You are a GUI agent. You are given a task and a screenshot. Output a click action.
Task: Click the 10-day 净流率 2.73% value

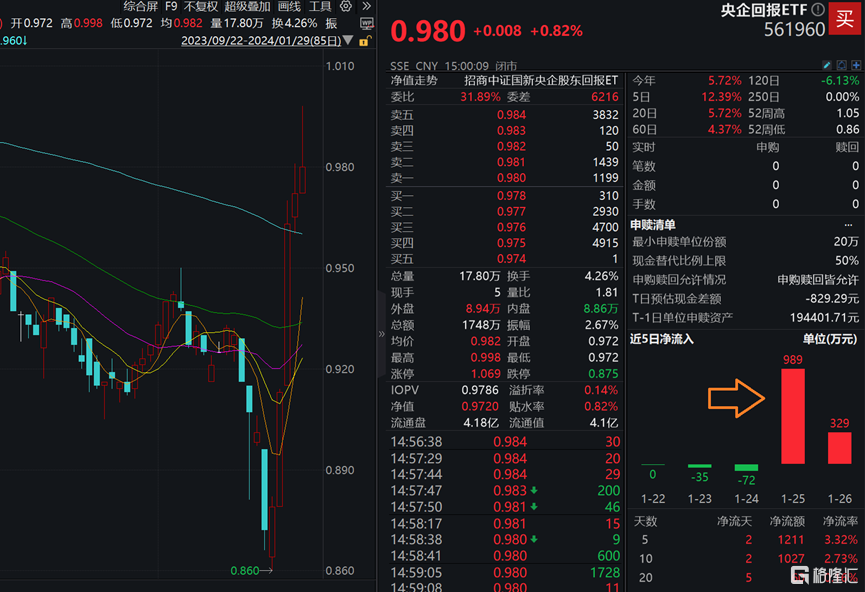coord(841,558)
